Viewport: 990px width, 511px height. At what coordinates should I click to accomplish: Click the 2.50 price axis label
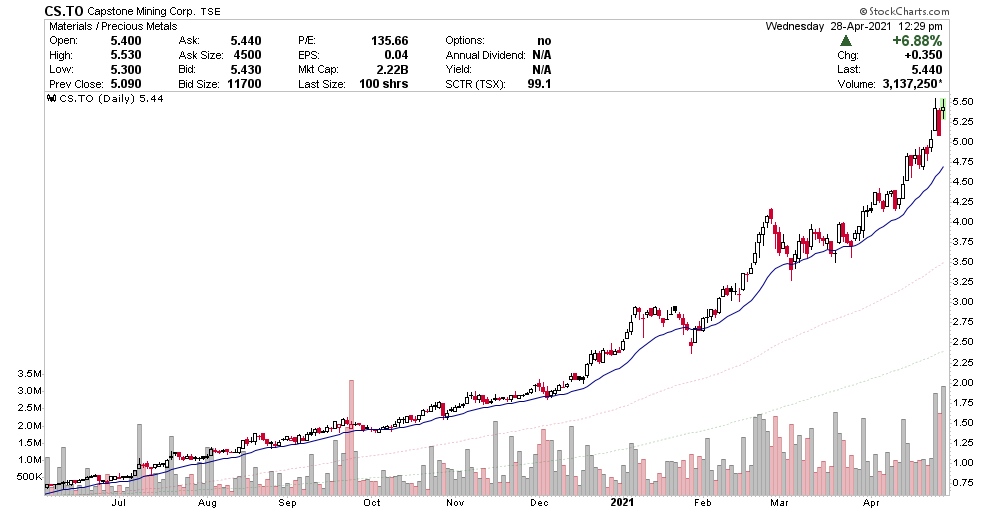point(963,342)
